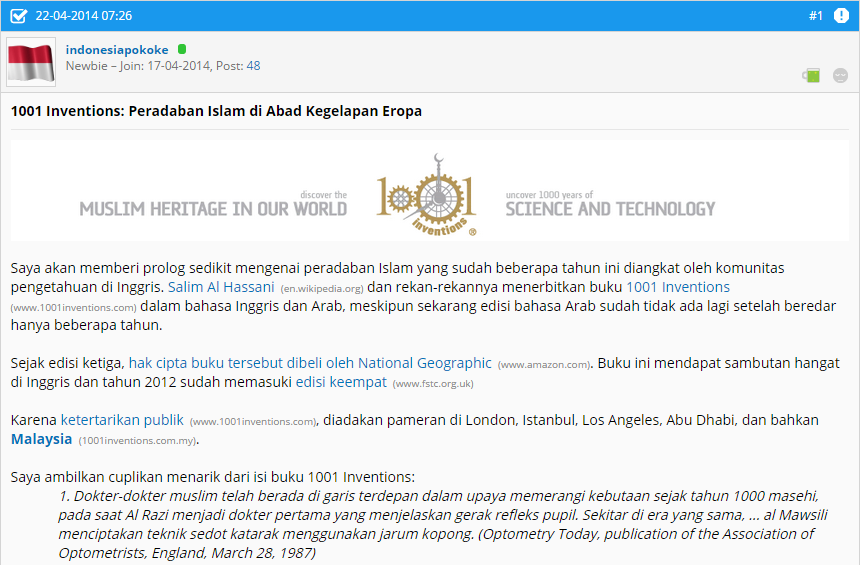Tick the post select checkbox beside 22-04-2014
This screenshot has height=565, width=860.
point(18,15)
